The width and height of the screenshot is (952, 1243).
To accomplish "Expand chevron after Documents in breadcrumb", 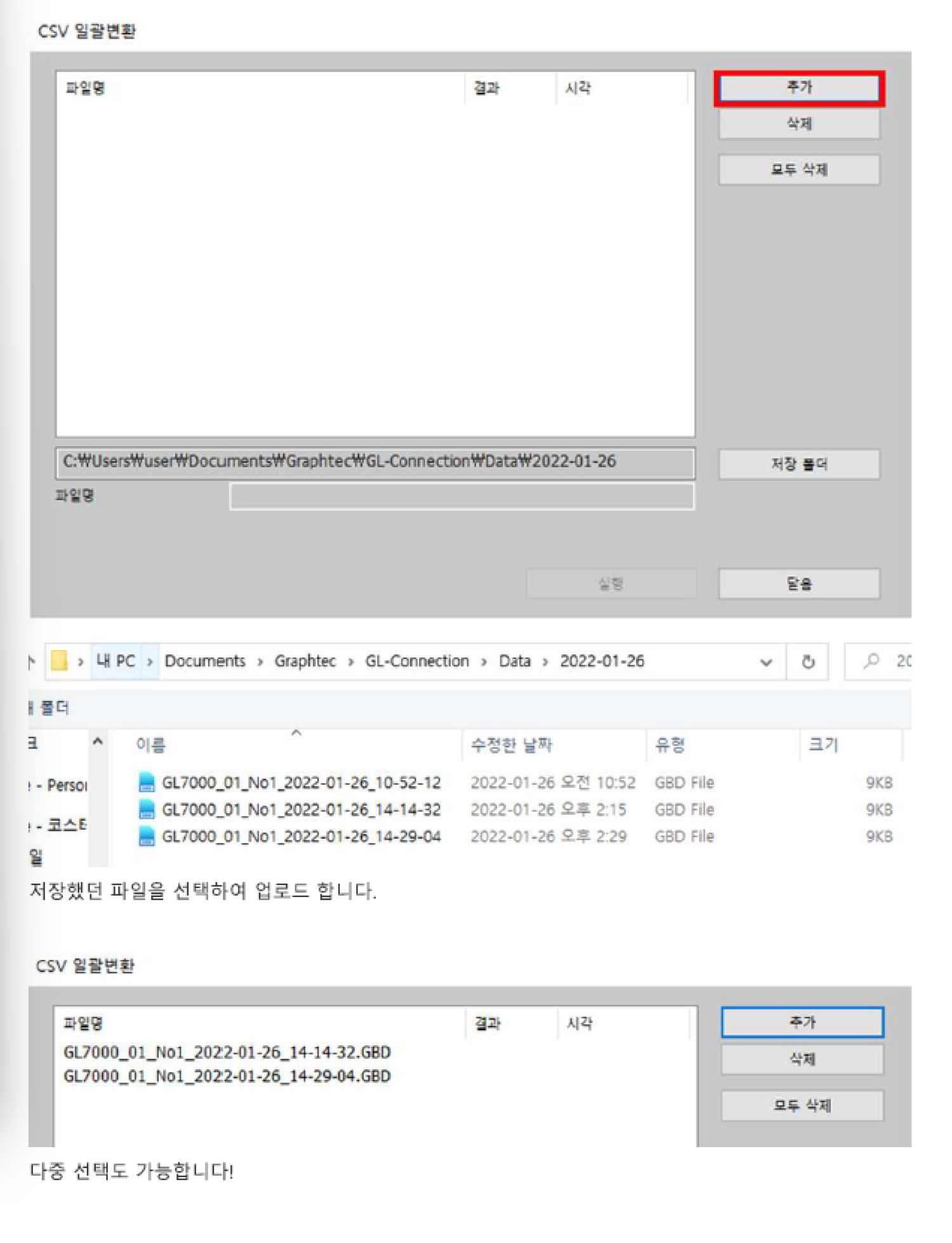I will tap(260, 661).
